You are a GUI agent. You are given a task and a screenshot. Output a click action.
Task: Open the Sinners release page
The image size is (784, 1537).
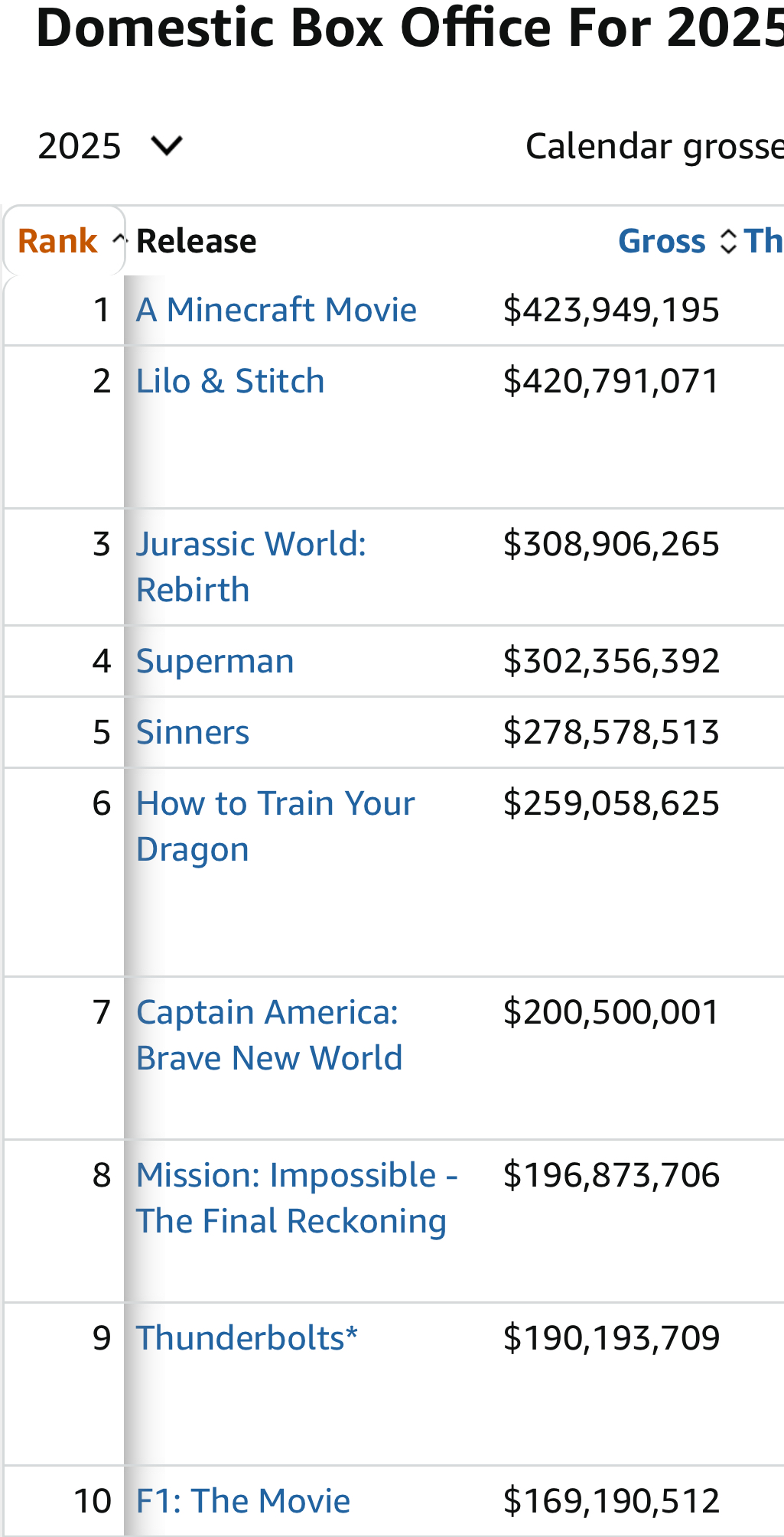point(193,732)
